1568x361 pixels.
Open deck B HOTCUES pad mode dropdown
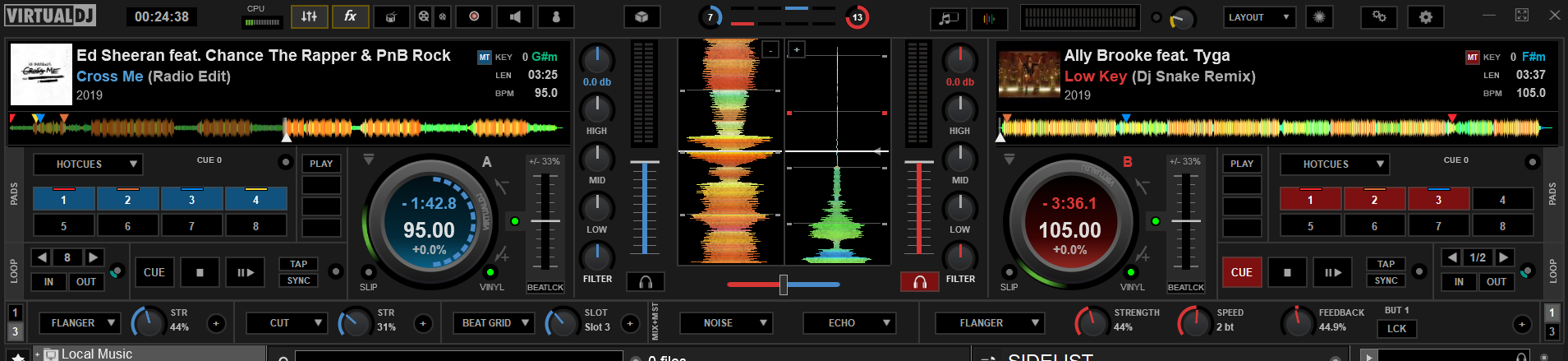click(1335, 164)
